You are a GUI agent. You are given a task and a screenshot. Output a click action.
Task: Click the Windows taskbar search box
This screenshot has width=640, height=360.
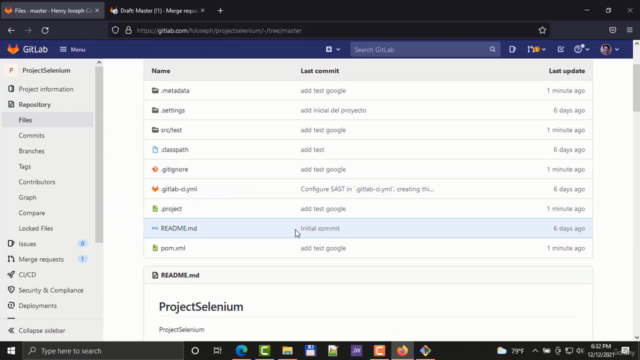103,351
